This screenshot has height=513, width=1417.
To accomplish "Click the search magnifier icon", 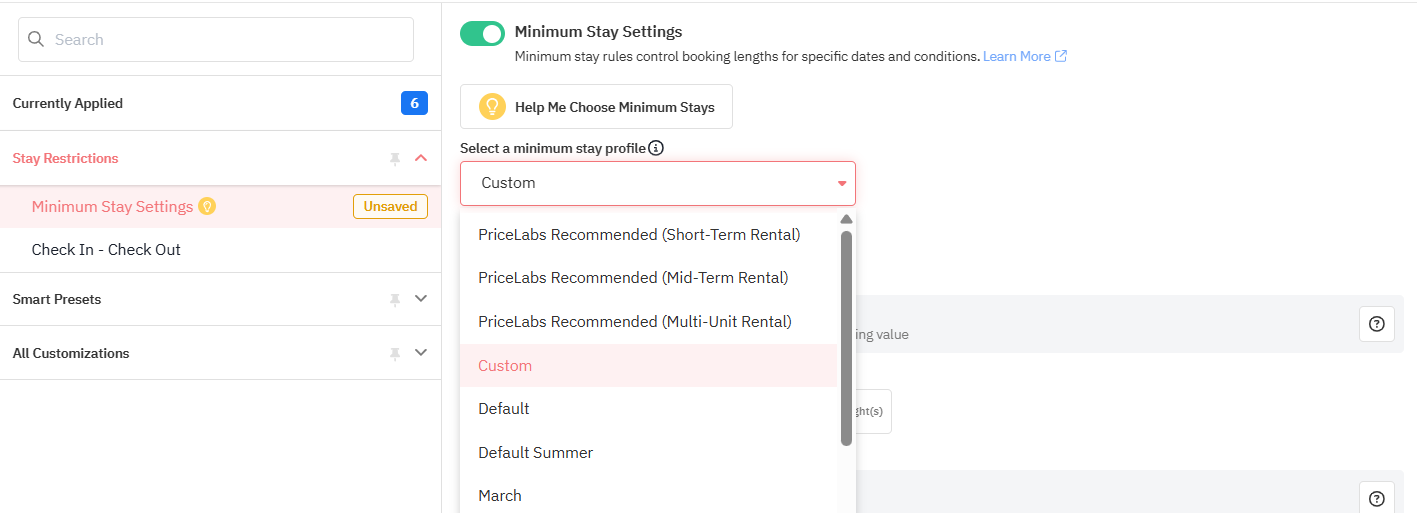I will 36,40.
